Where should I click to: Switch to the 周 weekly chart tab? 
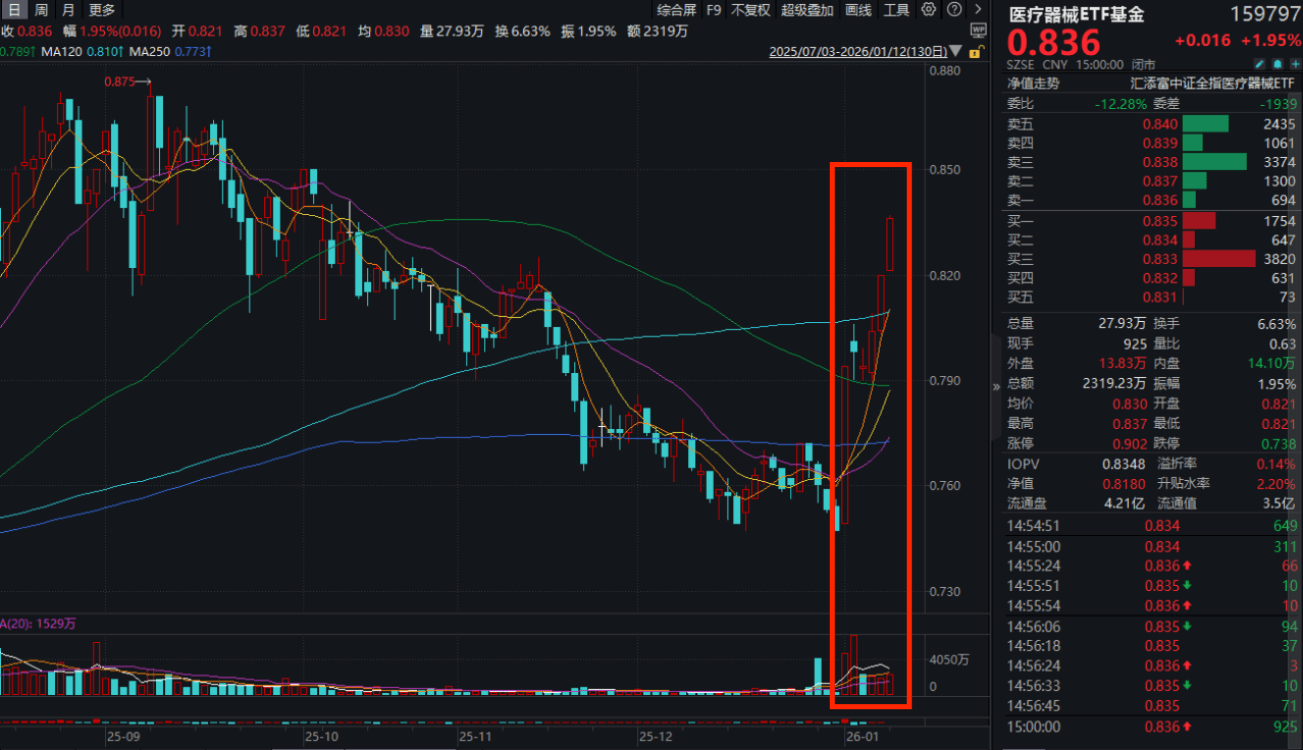[x=41, y=10]
